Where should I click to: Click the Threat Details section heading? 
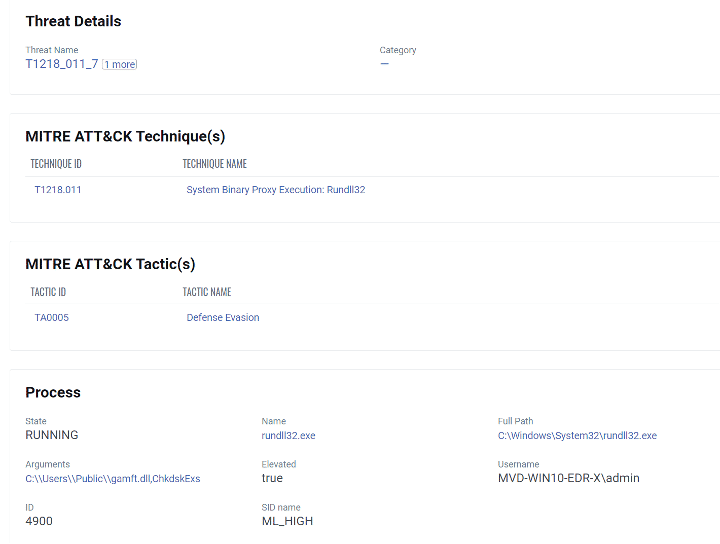(73, 21)
